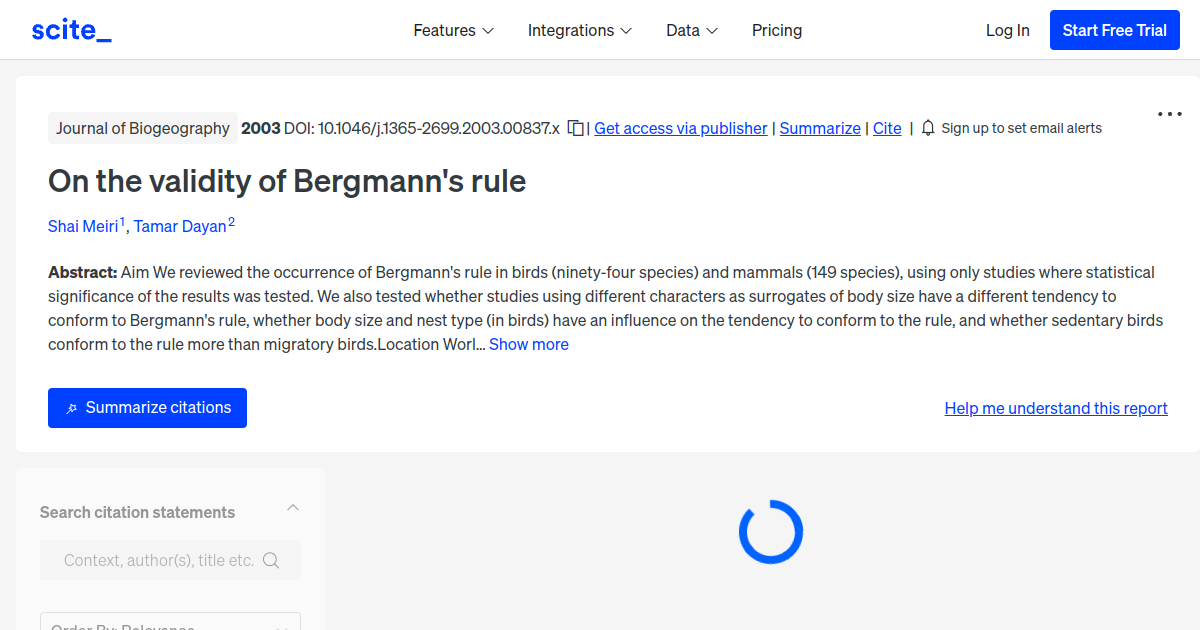Screen dimensions: 1200x630
Task: Expand the Features dropdown
Action: (x=453, y=30)
